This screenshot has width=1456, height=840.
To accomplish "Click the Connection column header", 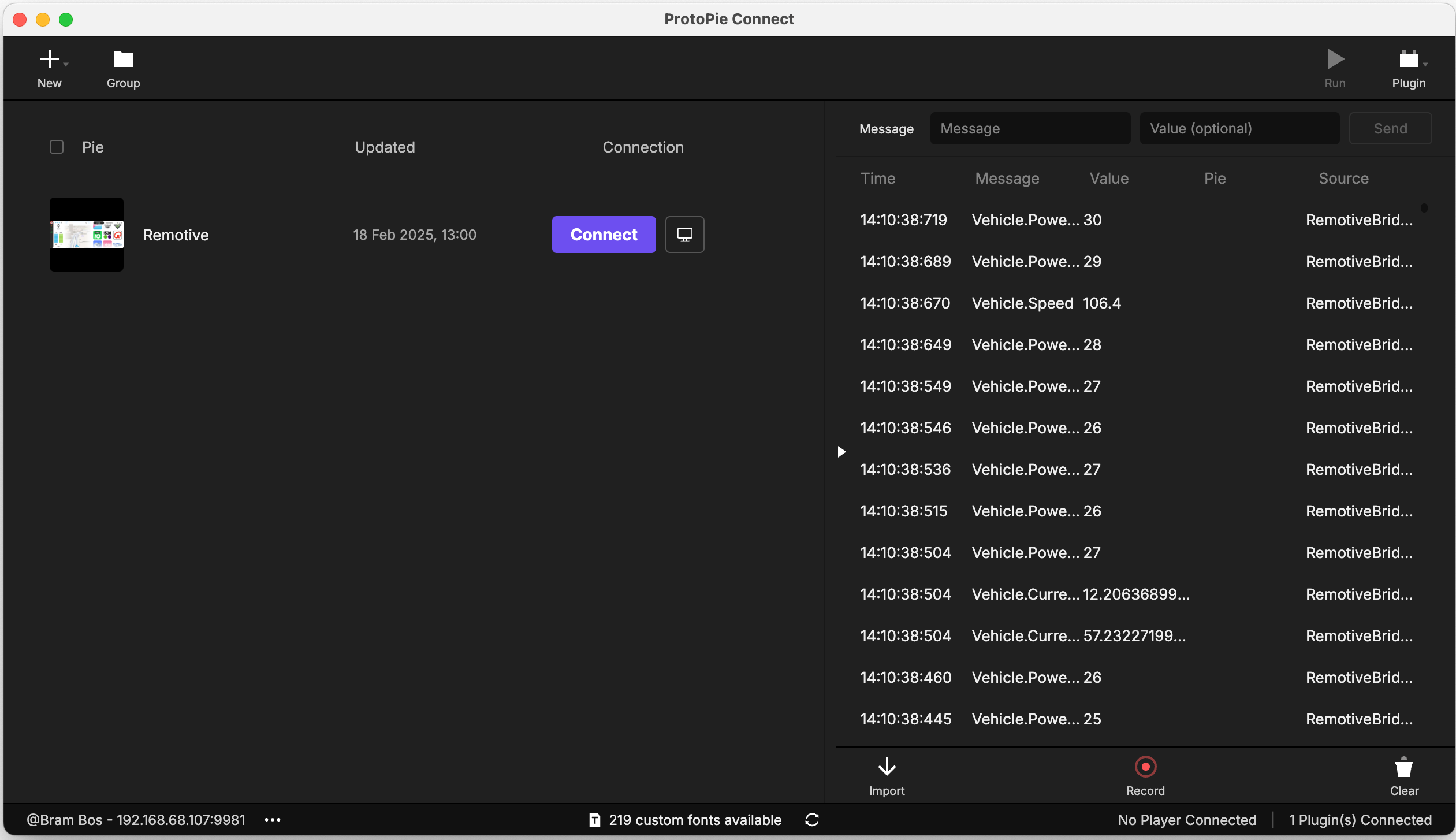I will click(643, 147).
